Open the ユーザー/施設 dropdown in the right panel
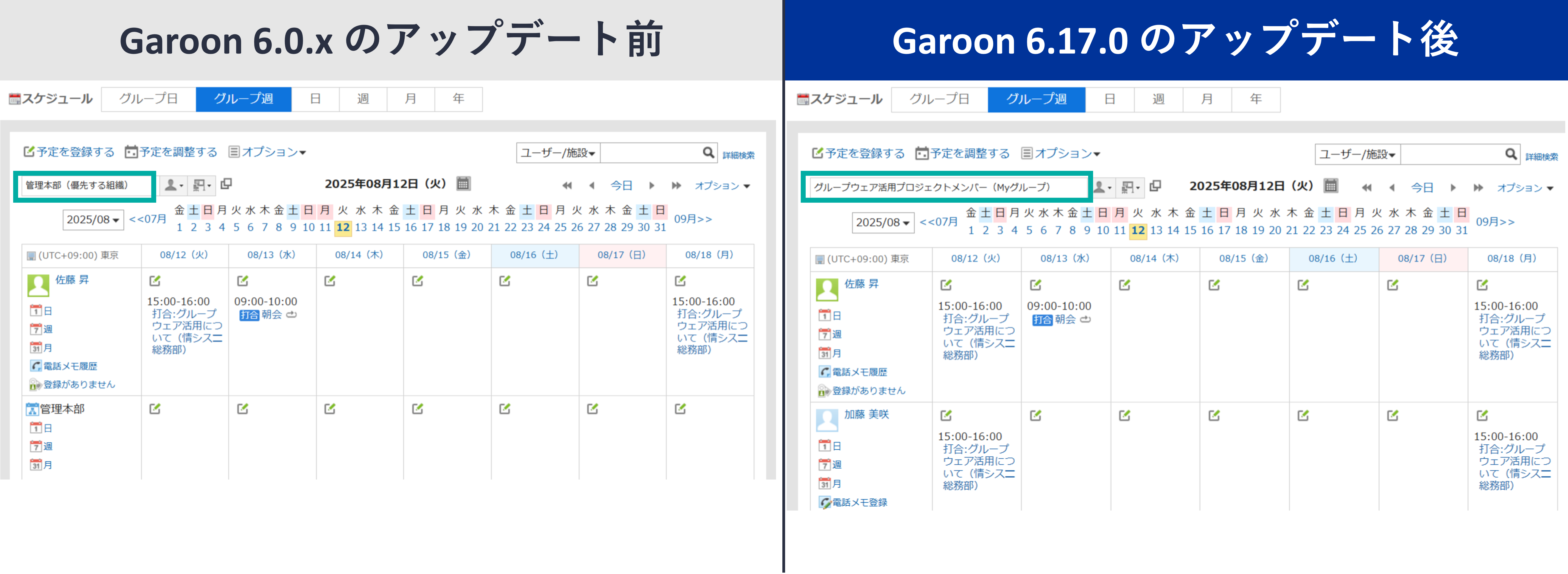Screen dimensions: 1568x574 point(1357,155)
